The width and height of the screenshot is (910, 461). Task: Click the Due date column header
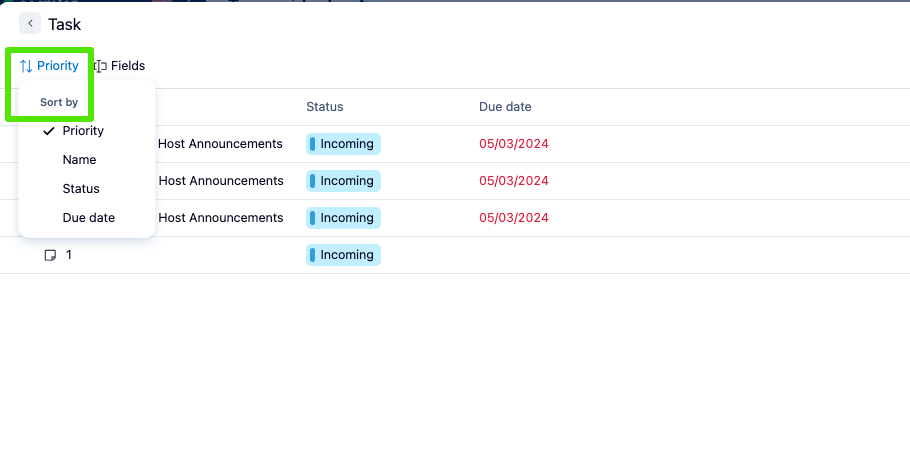(x=505, y=107)
